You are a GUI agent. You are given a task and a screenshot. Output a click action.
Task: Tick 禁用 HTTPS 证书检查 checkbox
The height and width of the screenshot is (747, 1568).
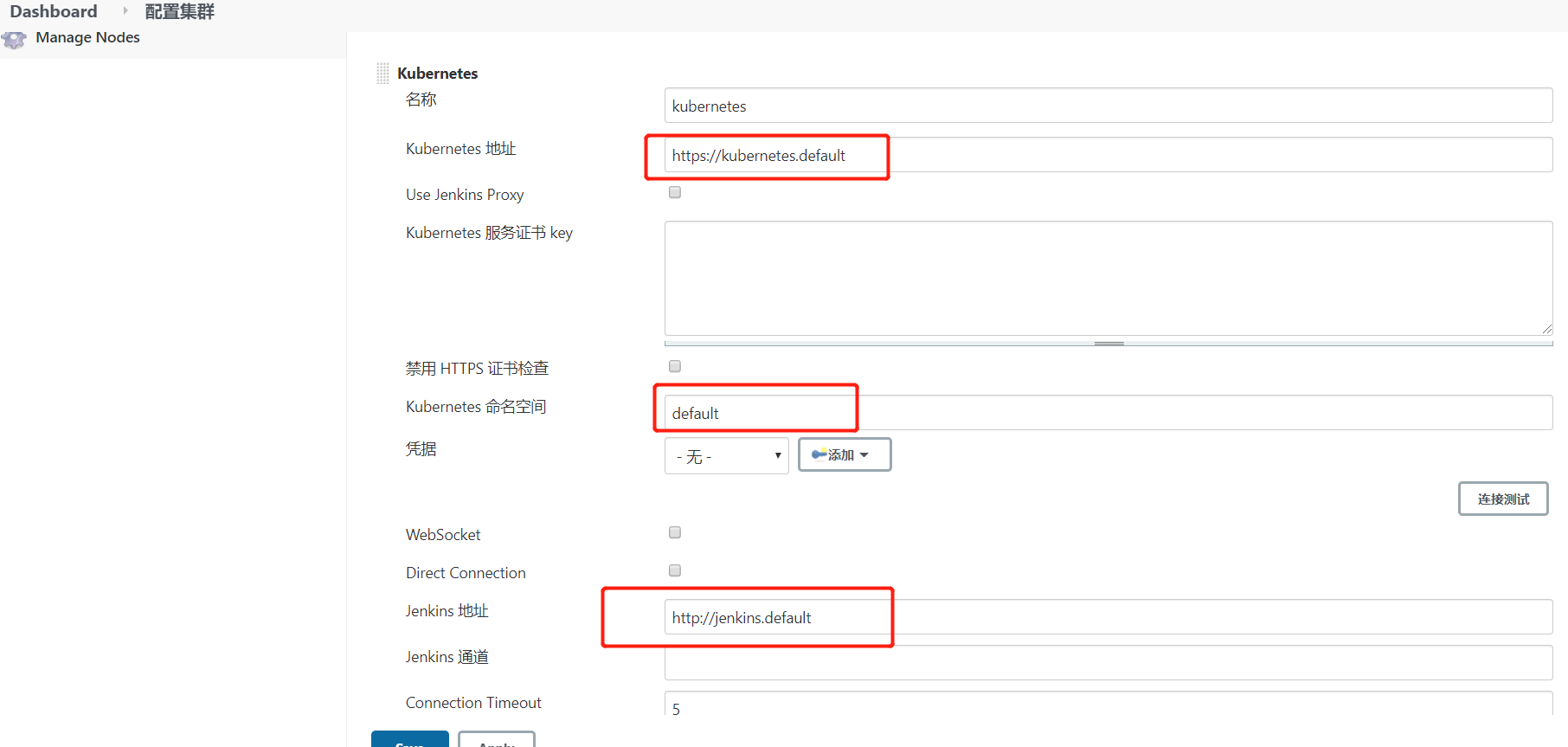click(675, 366)
